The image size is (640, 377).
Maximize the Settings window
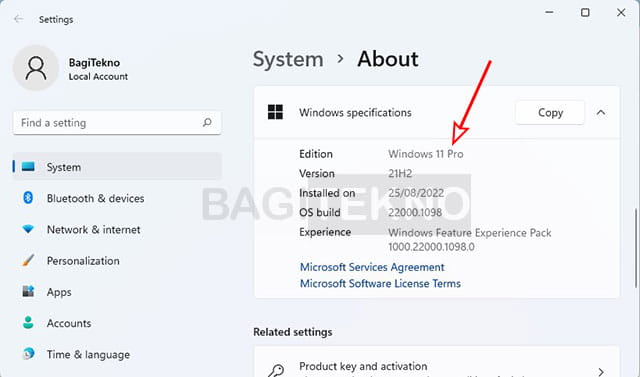[x=585, y=13]
